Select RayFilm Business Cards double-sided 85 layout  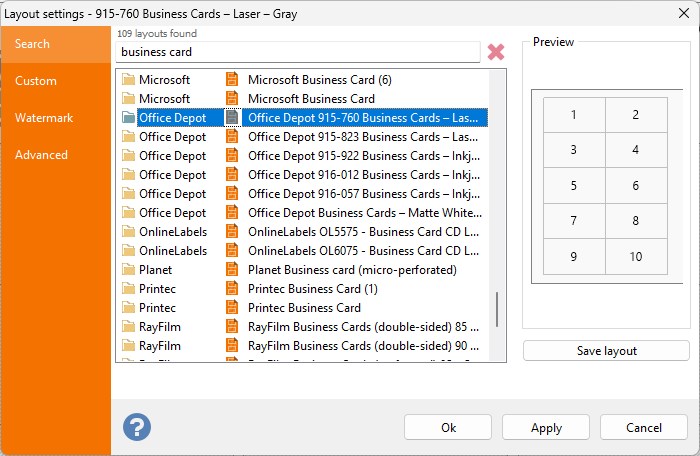coord(363,326)
